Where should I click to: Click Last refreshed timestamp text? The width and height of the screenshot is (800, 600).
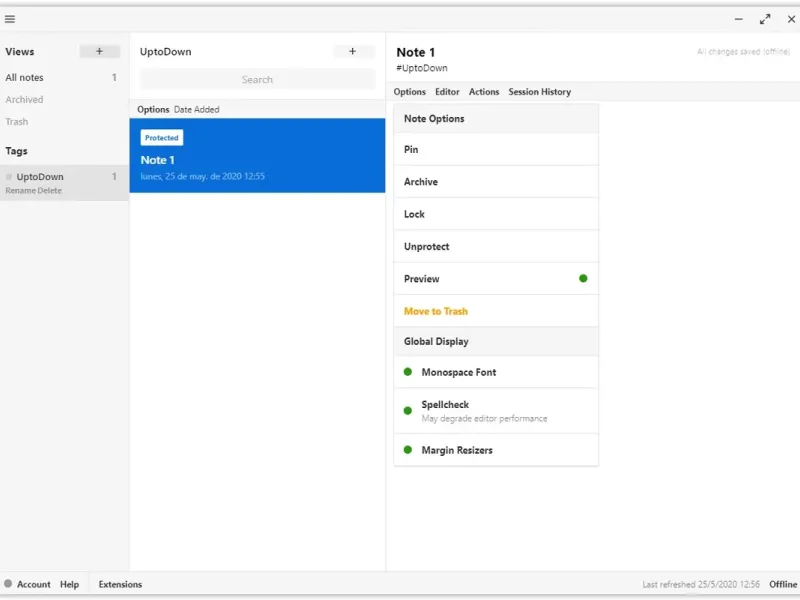[701, 584]
